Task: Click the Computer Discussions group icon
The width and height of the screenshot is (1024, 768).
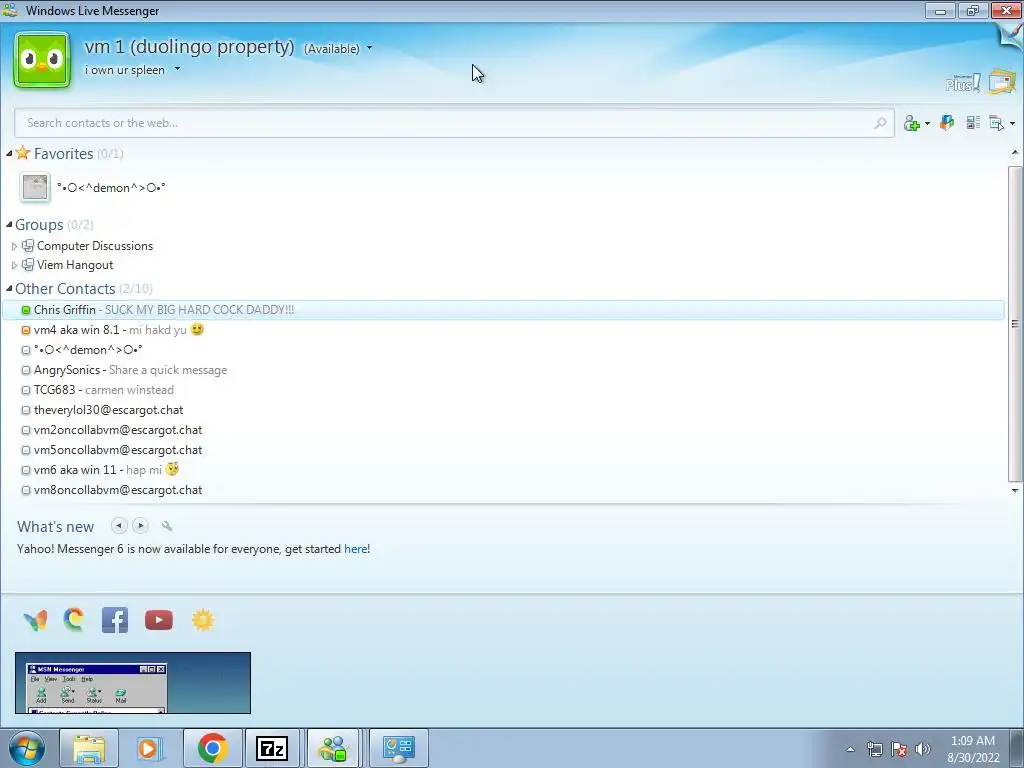Action: tap(27, 246)
